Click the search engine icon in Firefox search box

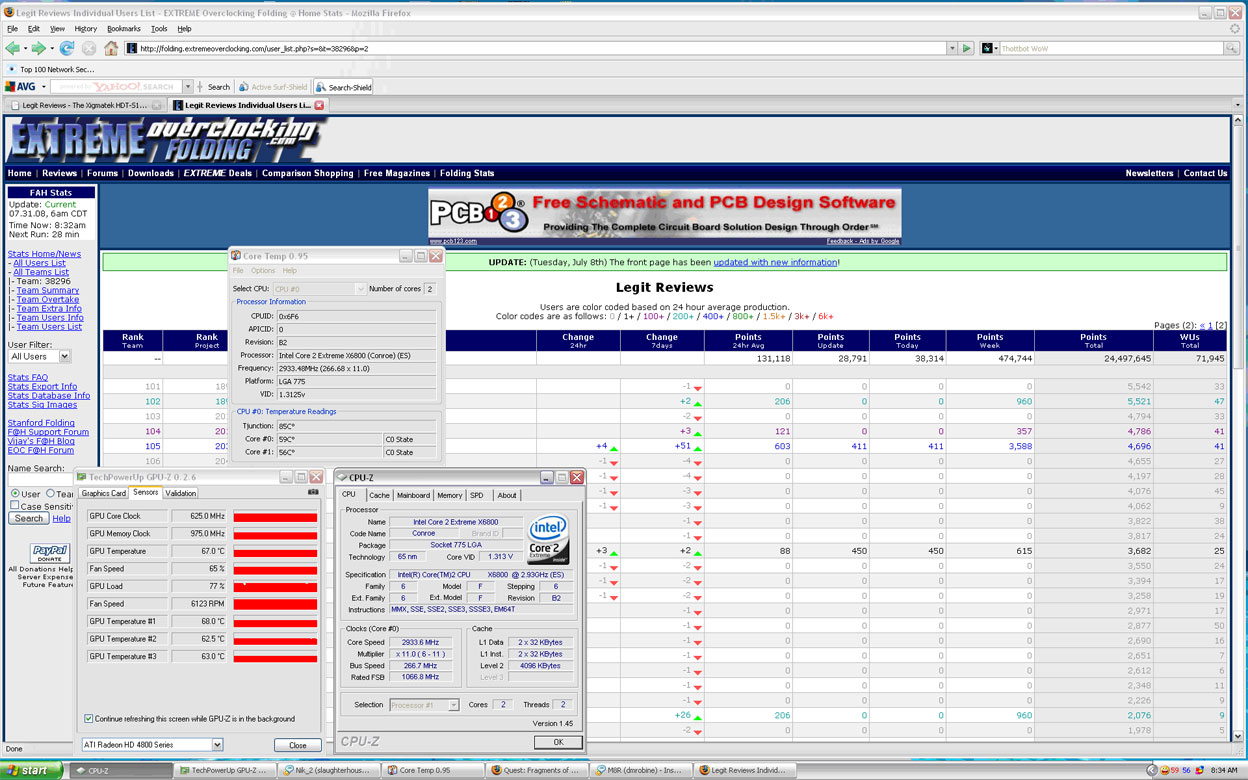tap(987, 48)
